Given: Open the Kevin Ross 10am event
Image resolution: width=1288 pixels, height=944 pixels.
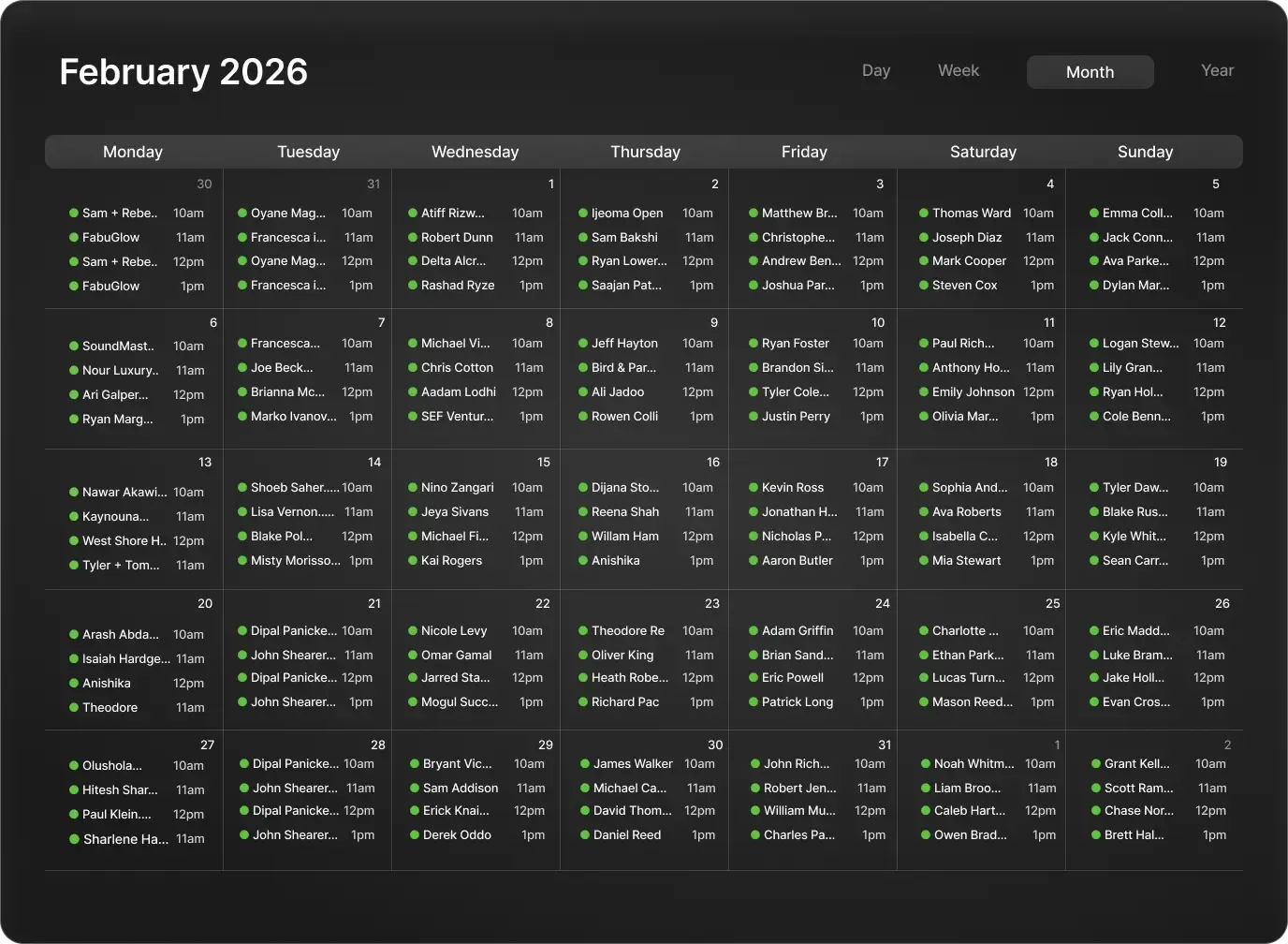Looking at the screenshot, I should [815, 488].
